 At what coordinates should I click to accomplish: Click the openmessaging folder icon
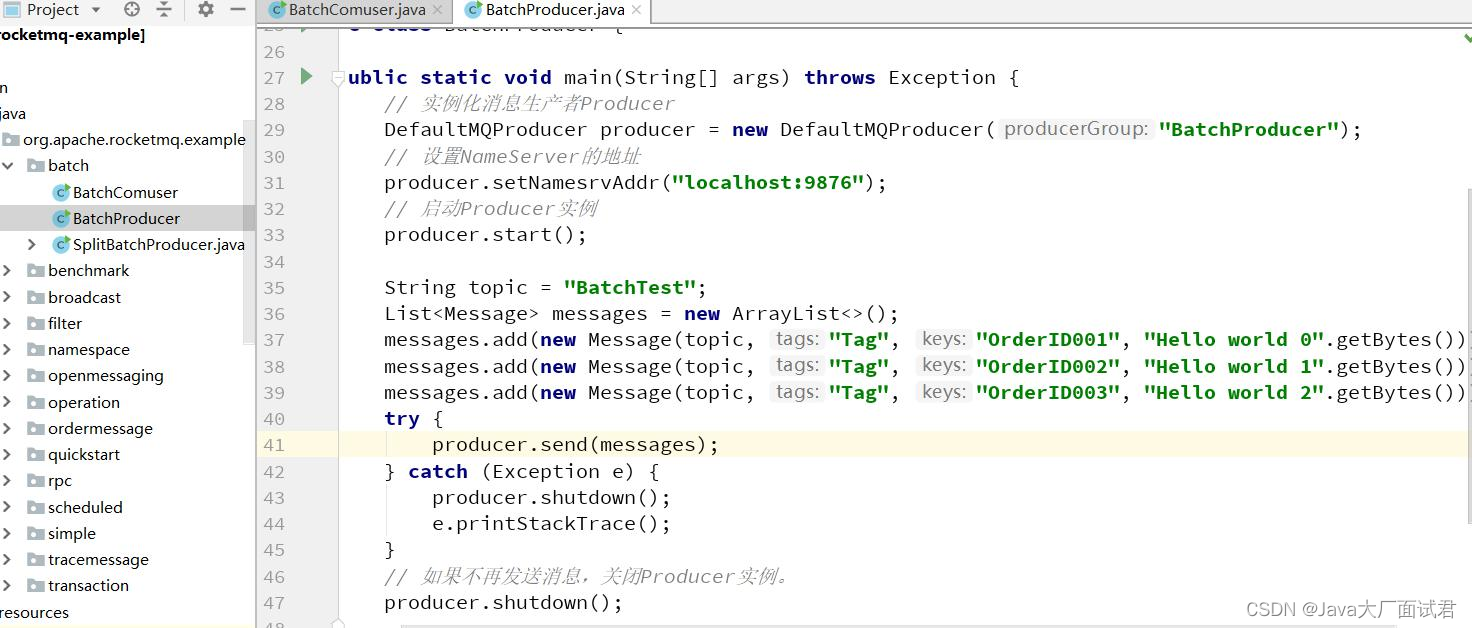[x=36, y=376]
